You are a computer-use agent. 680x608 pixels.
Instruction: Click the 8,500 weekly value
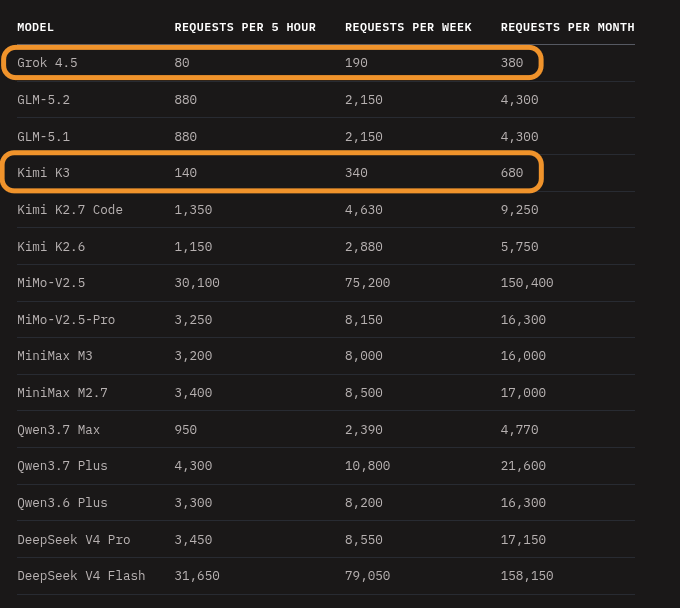click(x=363, y=393)
